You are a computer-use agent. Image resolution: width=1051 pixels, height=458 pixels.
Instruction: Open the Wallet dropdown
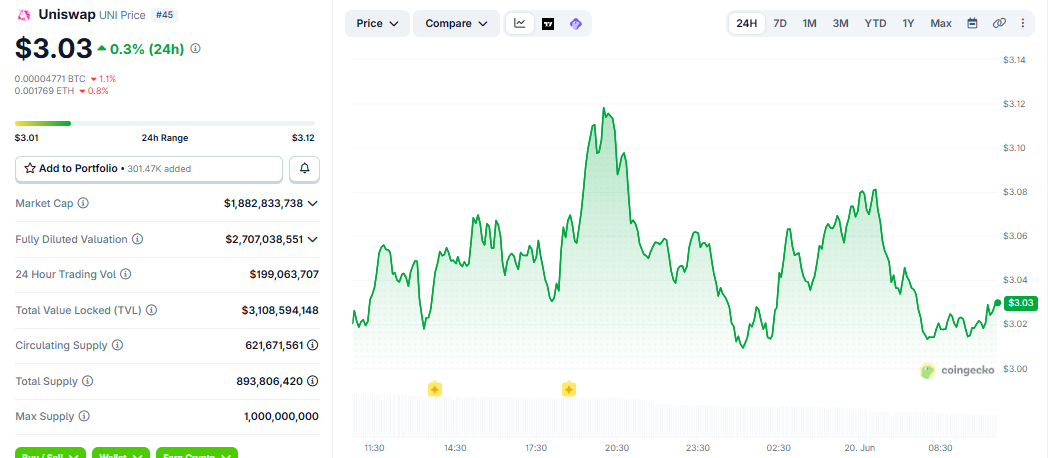(121, 453)
